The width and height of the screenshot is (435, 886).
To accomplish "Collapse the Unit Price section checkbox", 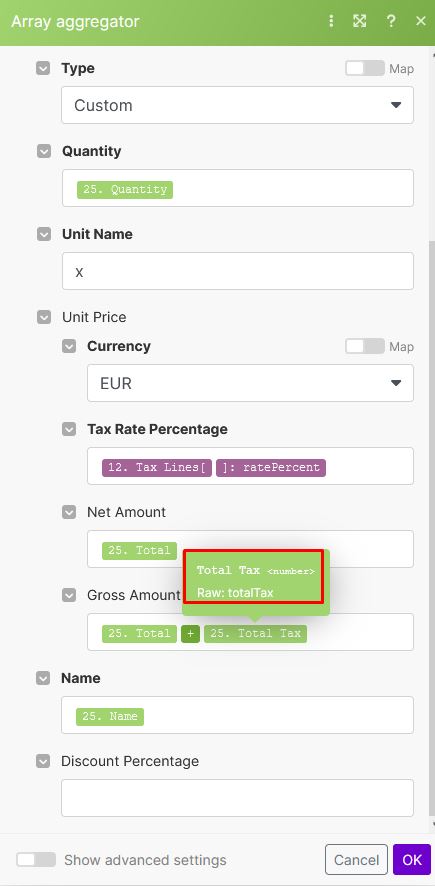I will [44, 318].
